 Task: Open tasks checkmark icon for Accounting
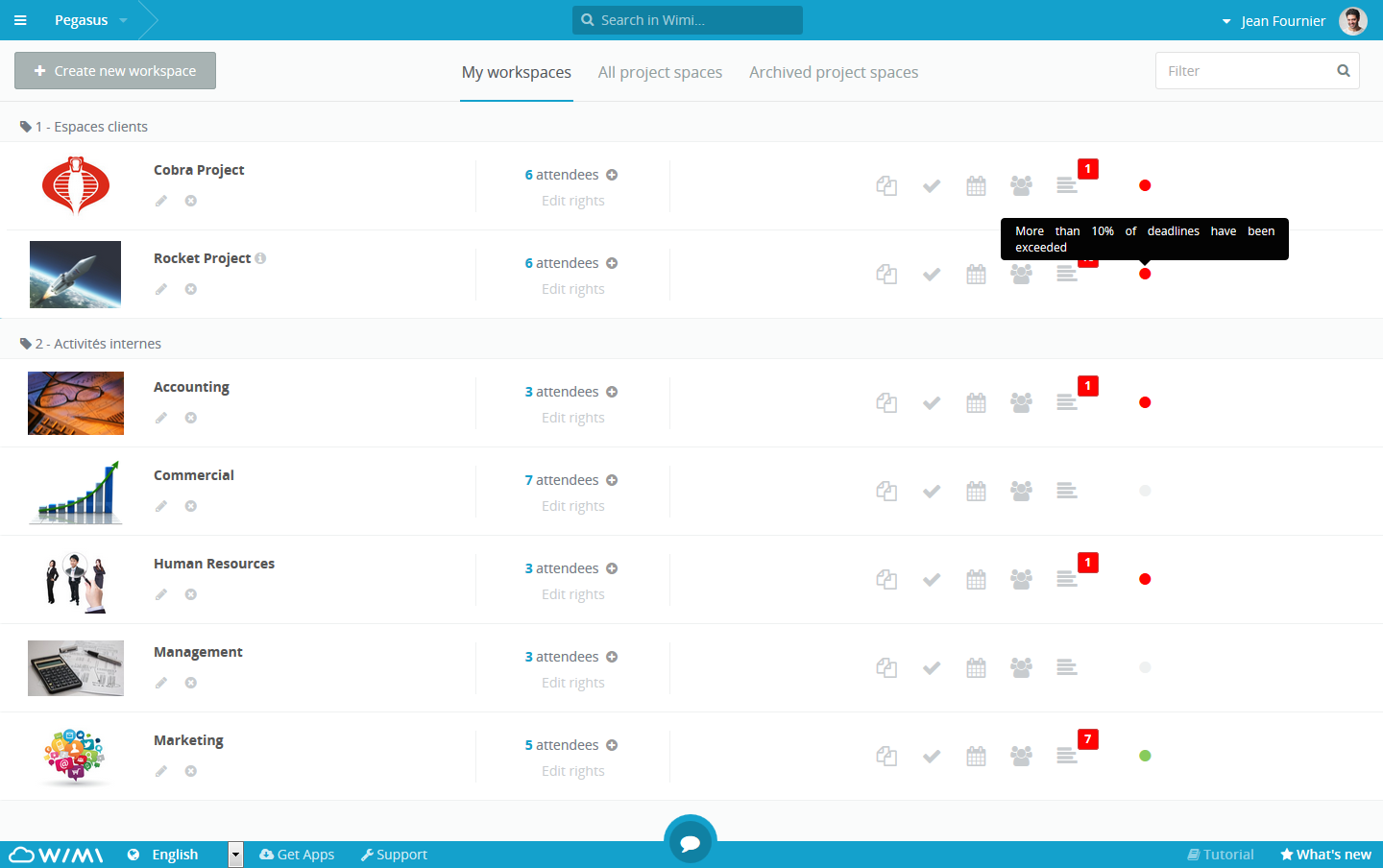(932, 403)
